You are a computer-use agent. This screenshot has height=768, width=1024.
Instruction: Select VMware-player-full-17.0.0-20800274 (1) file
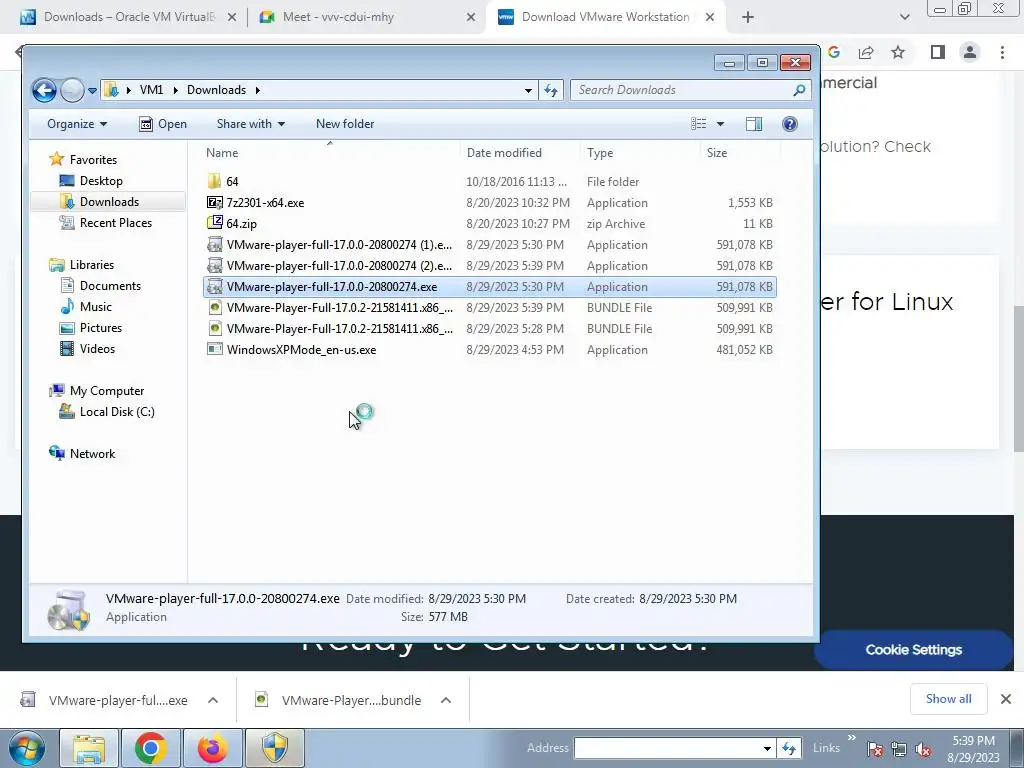490,245
